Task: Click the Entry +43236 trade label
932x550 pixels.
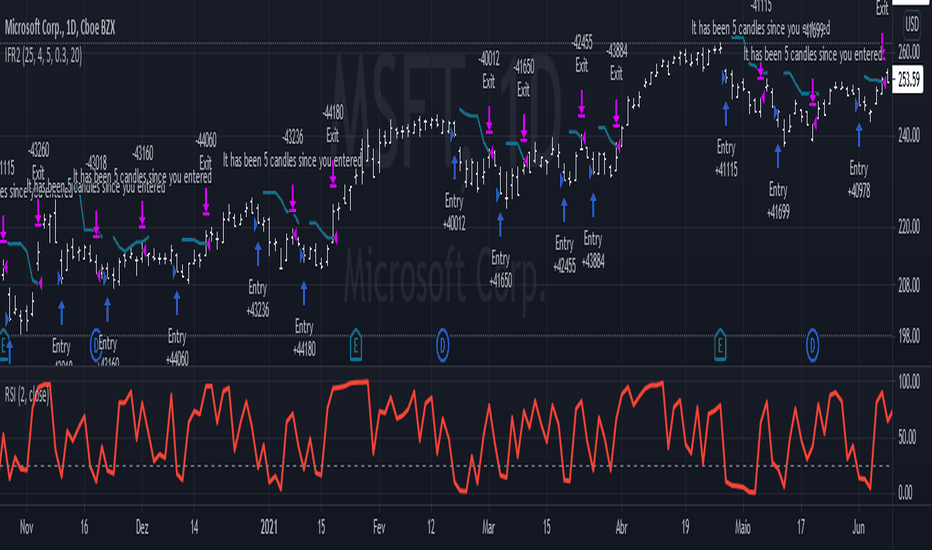Action: 257,299
